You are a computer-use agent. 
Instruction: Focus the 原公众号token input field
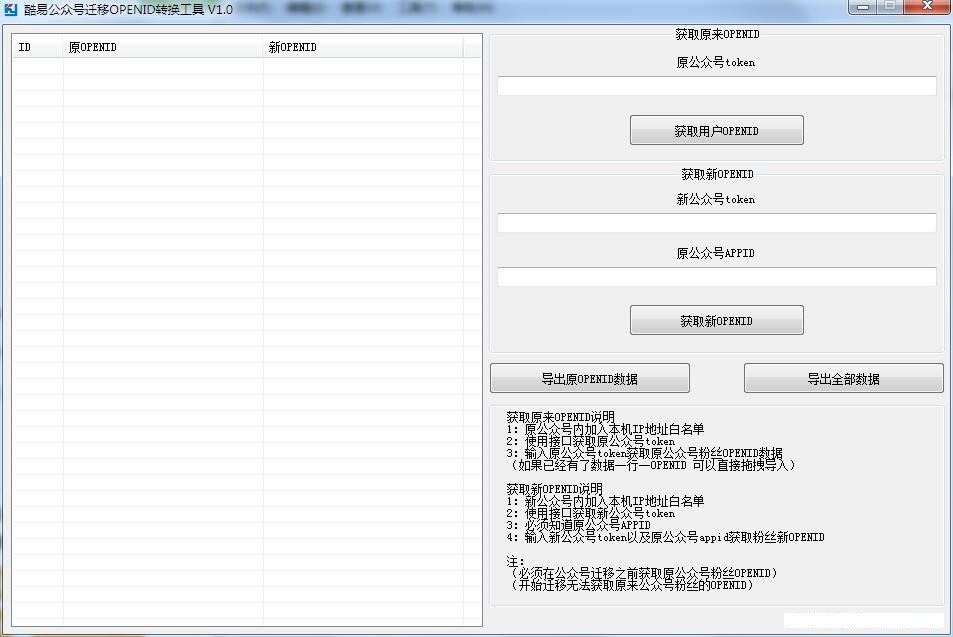pos(717,86)
